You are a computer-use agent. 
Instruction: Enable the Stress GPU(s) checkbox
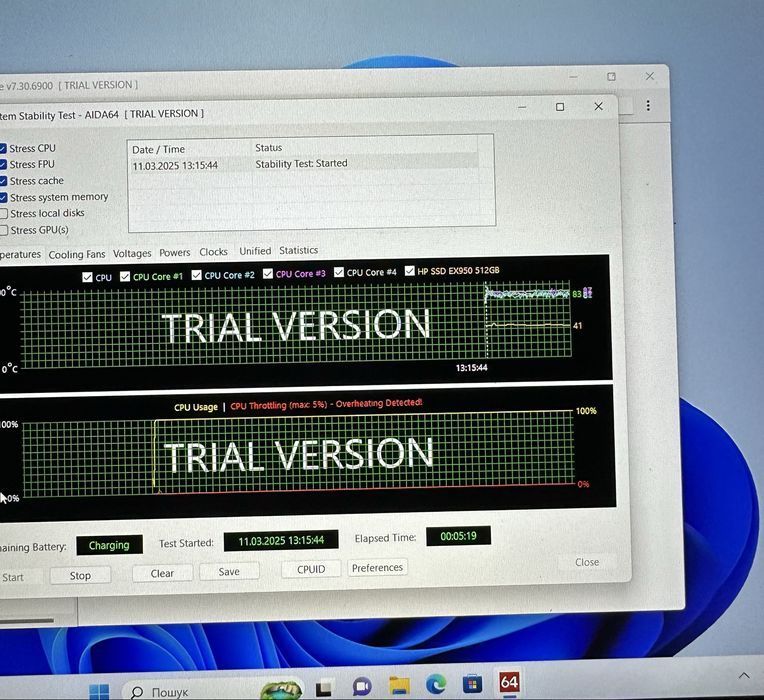(3, 230)
